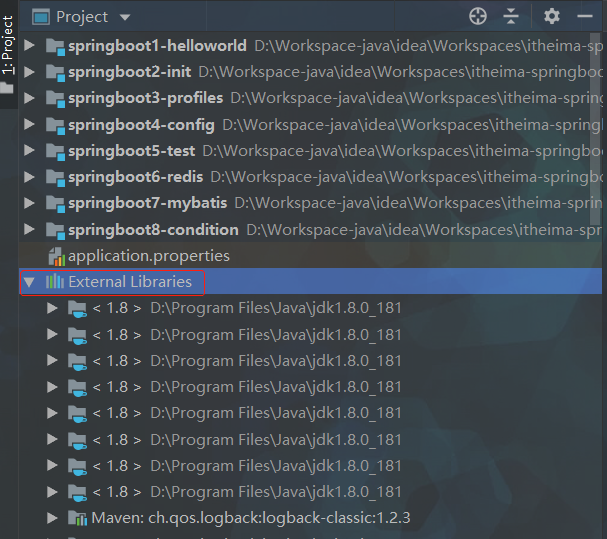Select Maven: ch.qos.logback:logback-classic:1.2.3 entry
This screenshot has width=607, height=539.
point(251,518)
